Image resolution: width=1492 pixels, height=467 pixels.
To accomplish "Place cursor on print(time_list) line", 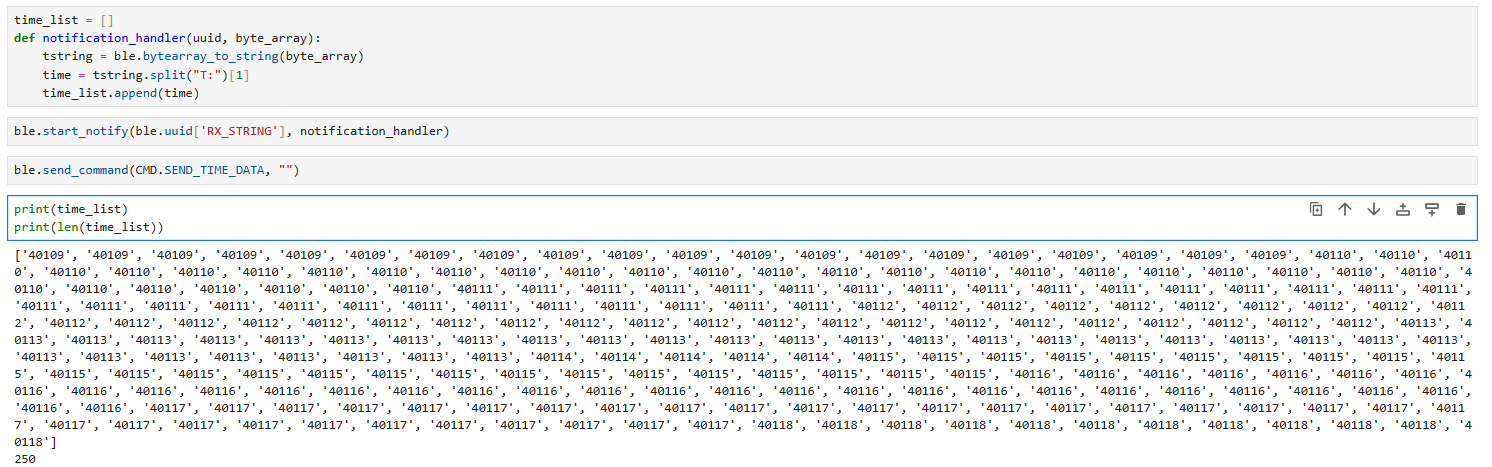I will (x=71, y=209).
